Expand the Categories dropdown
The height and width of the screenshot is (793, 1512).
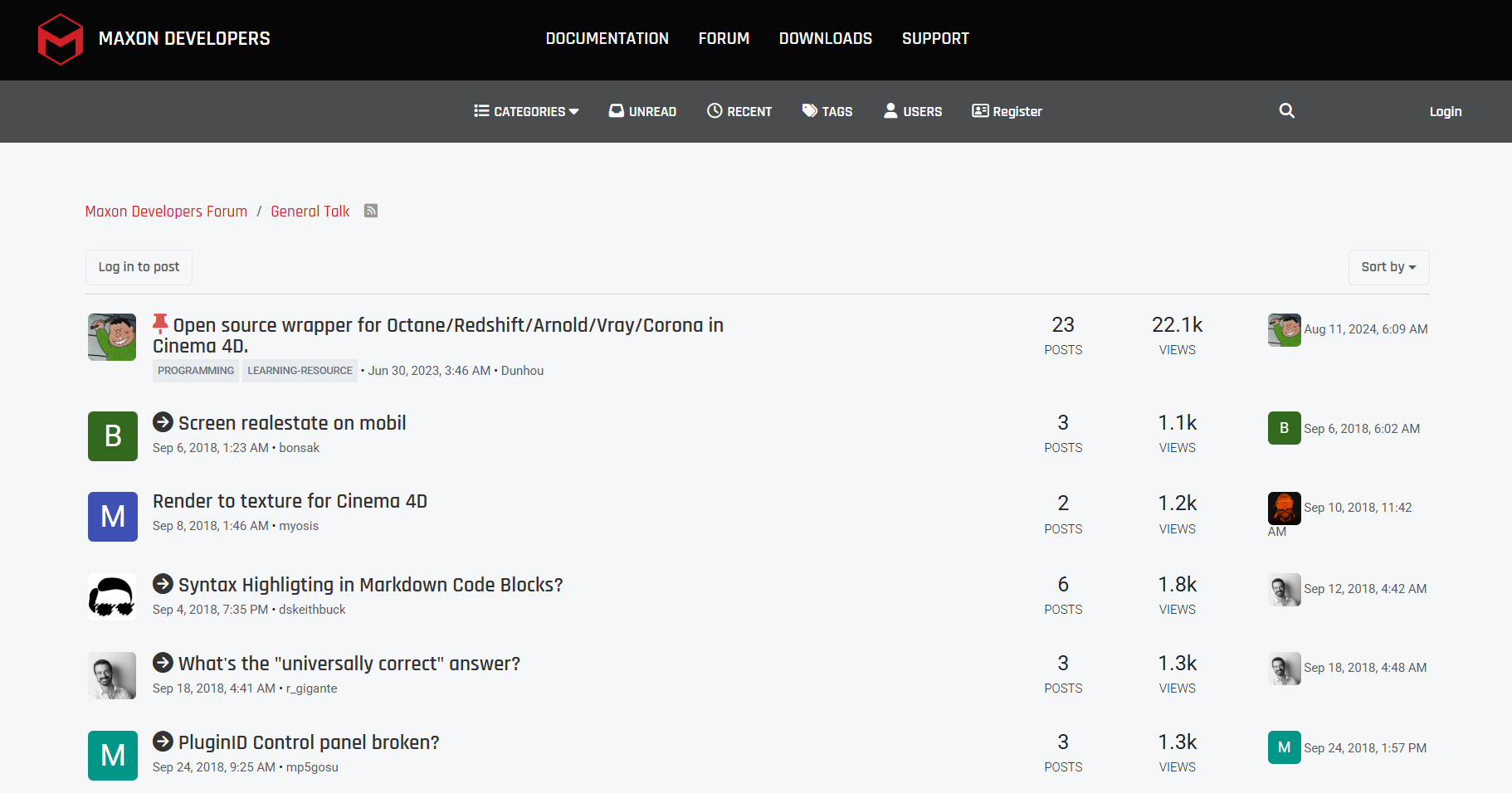[526, 111]
